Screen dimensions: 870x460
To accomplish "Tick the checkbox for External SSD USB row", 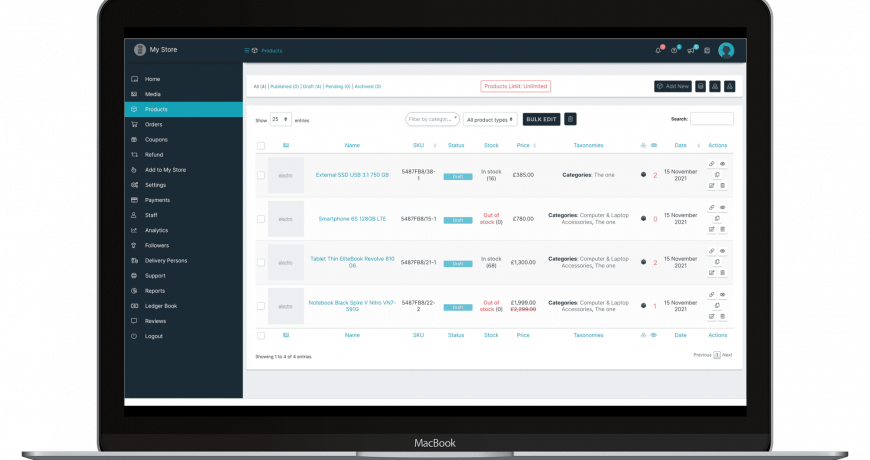I will tap(261, 175).
